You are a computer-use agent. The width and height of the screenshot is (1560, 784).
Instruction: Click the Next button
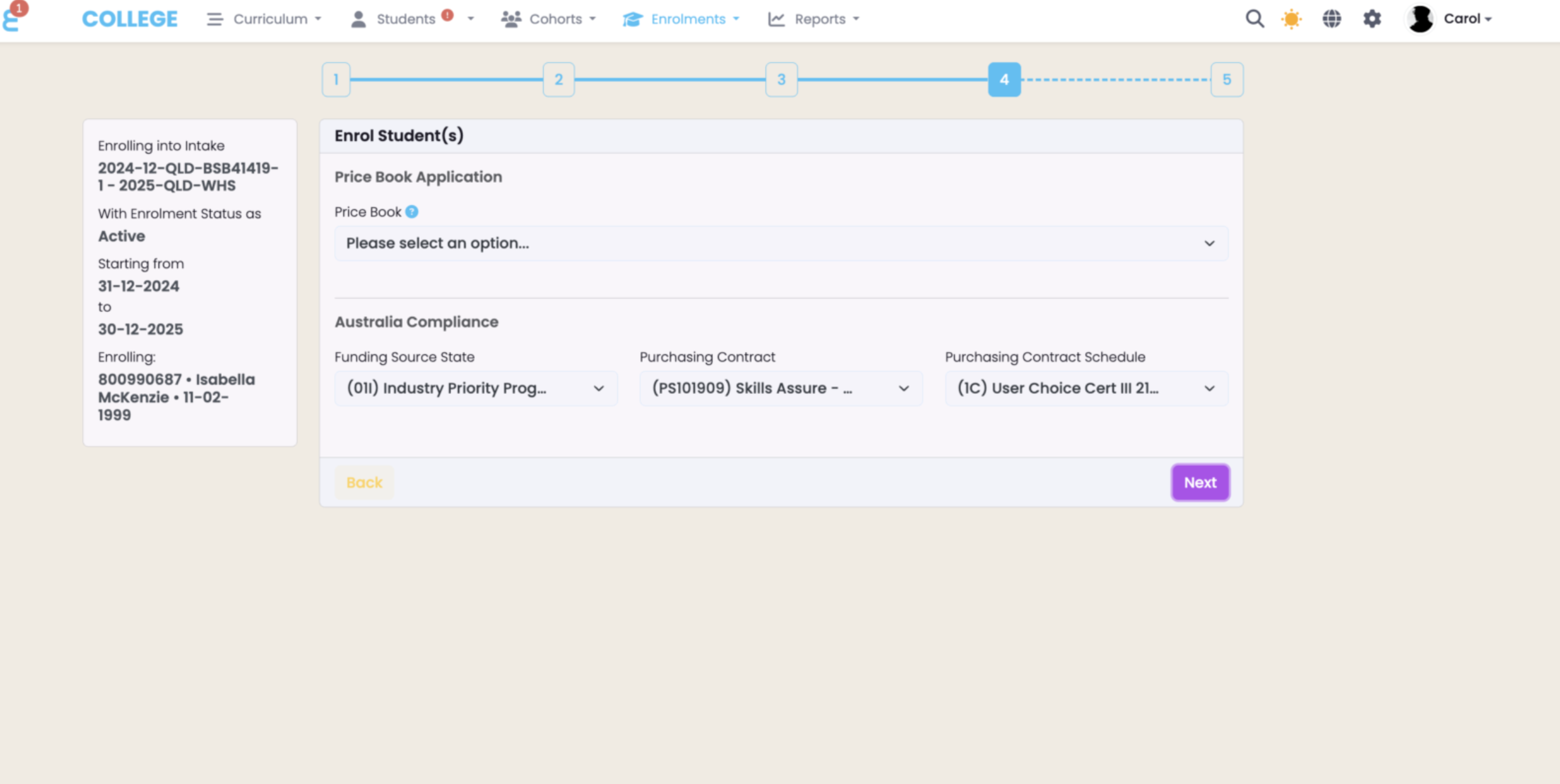(1200, 483)
